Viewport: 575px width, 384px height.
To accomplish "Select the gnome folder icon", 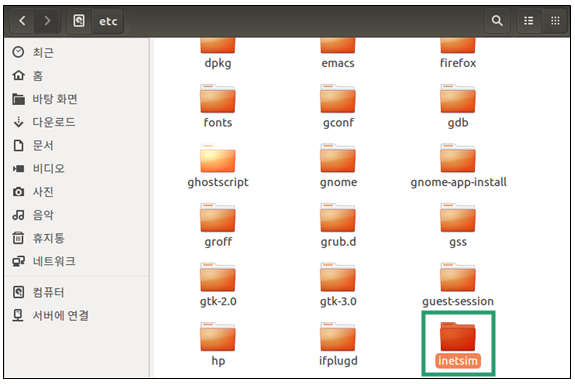I will [338, 158].
